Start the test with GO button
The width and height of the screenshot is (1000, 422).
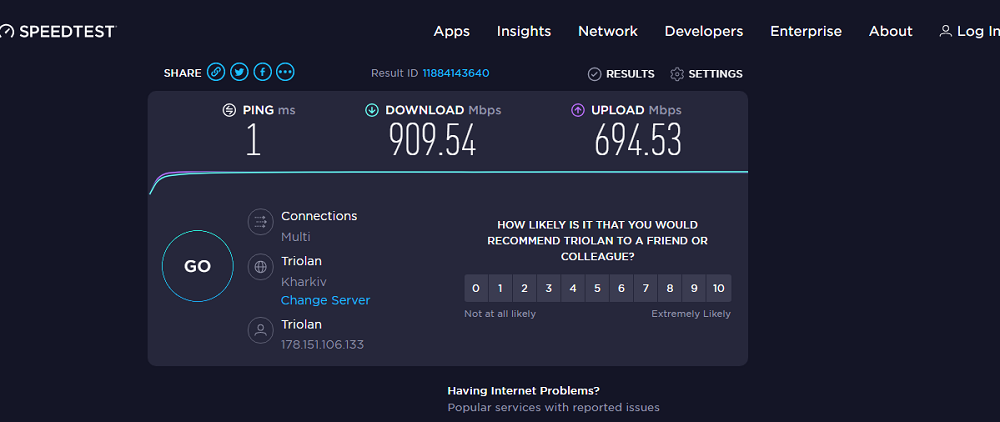point(198,266)
